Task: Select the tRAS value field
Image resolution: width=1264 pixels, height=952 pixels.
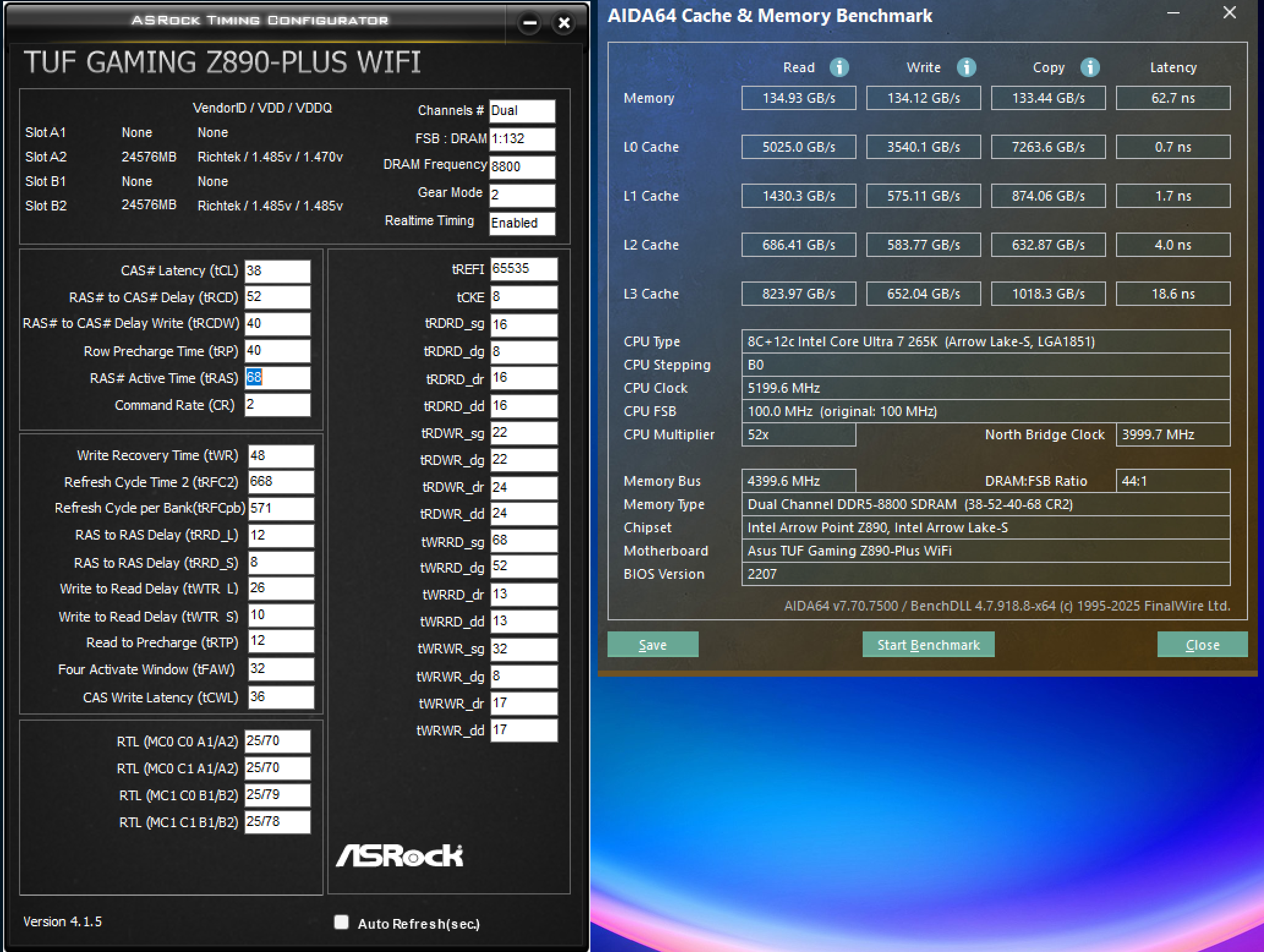Action: pos(277,377)
